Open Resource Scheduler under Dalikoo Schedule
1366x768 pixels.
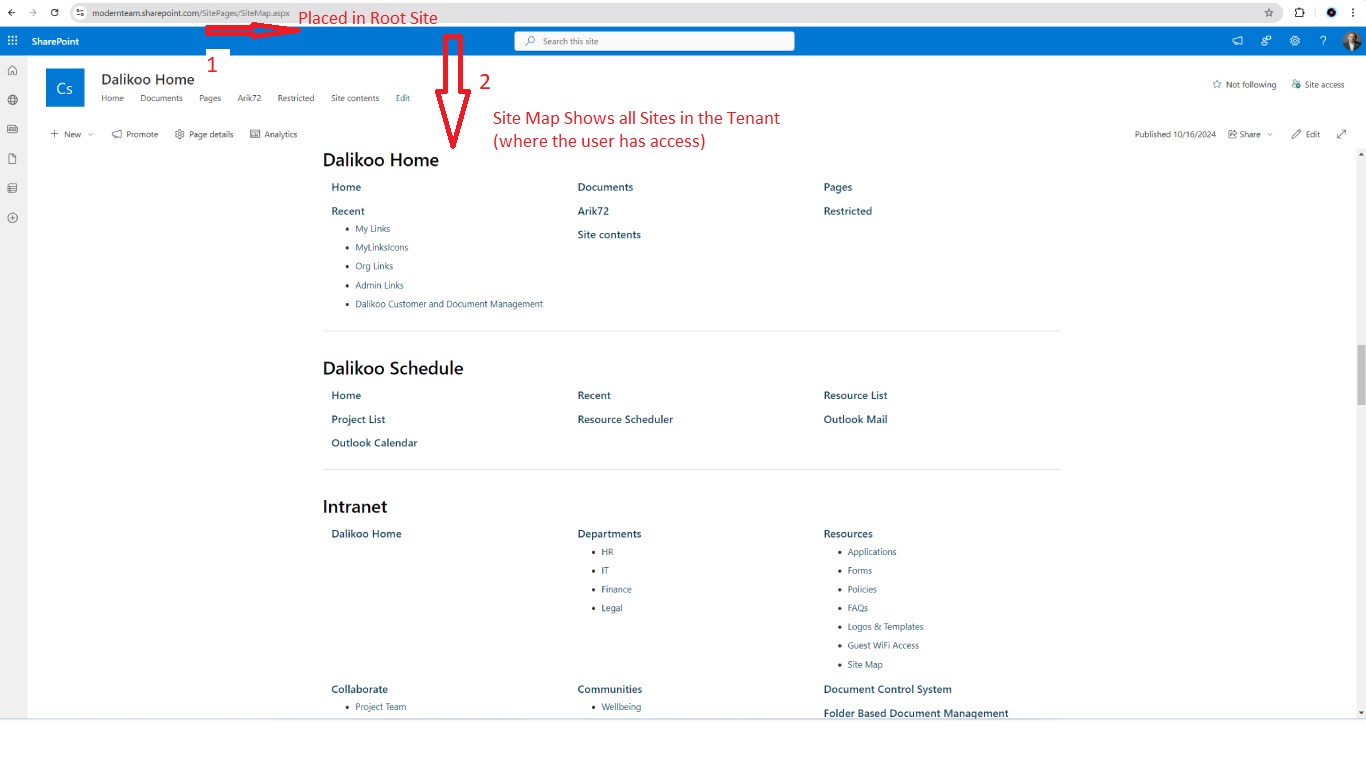pyautogui.click(x=625, y=419)
